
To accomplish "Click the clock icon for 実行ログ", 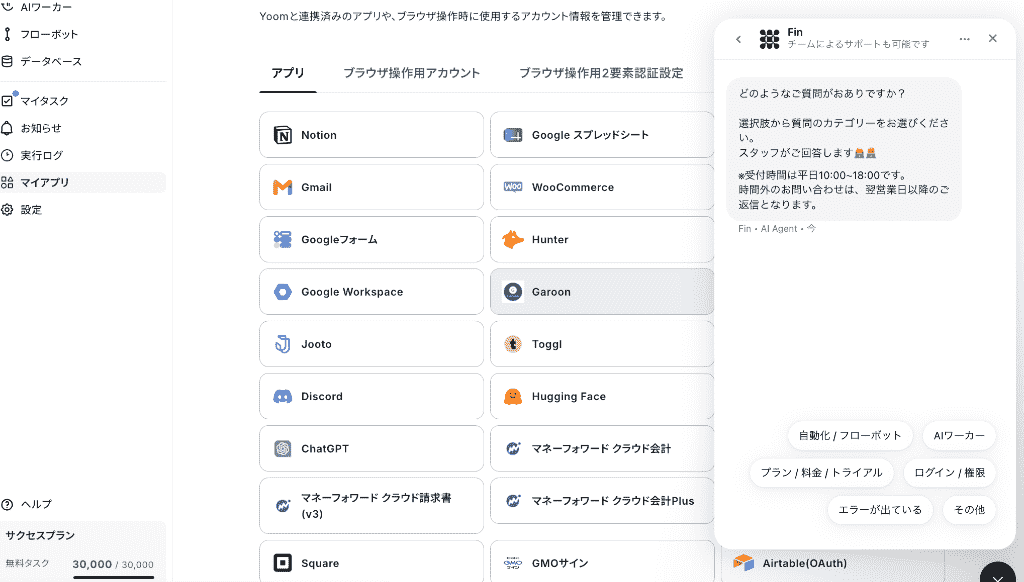I will (x=7, y=155).
